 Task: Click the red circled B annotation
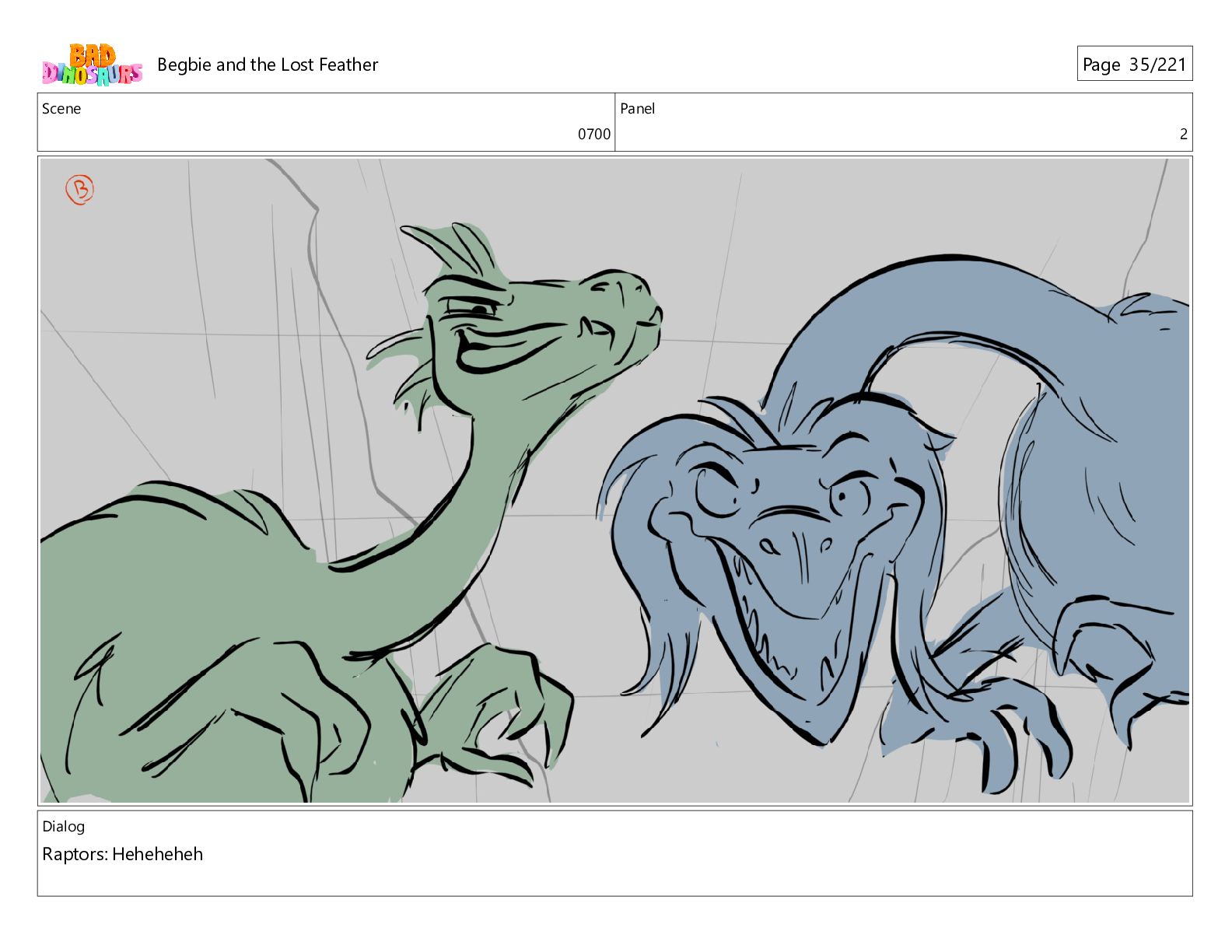(x=79, y=189)
